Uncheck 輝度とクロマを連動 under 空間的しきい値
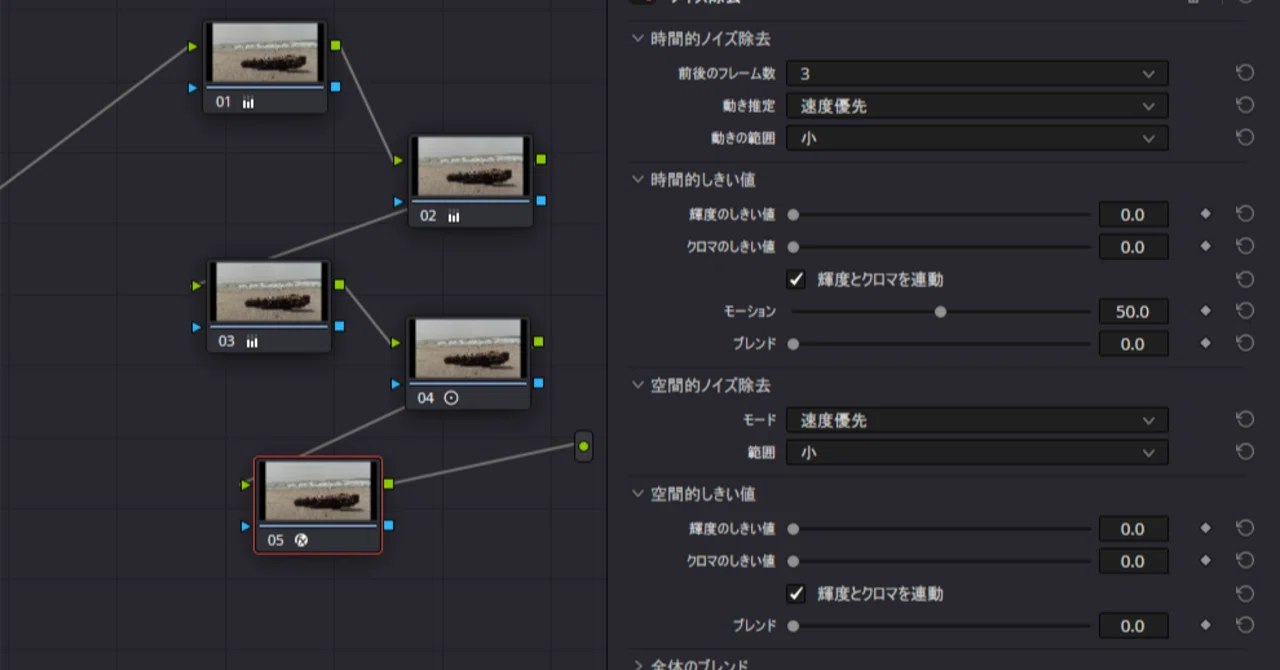The width and height of the screenshot is (1280, 670). click(x=796, y=593)
